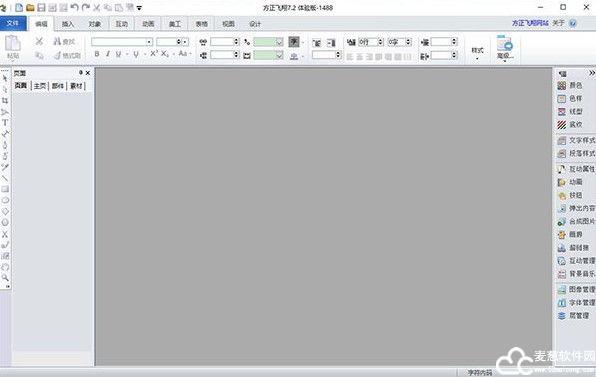Open the 层管理 (Layer manager) panel

tap(574, 316)
